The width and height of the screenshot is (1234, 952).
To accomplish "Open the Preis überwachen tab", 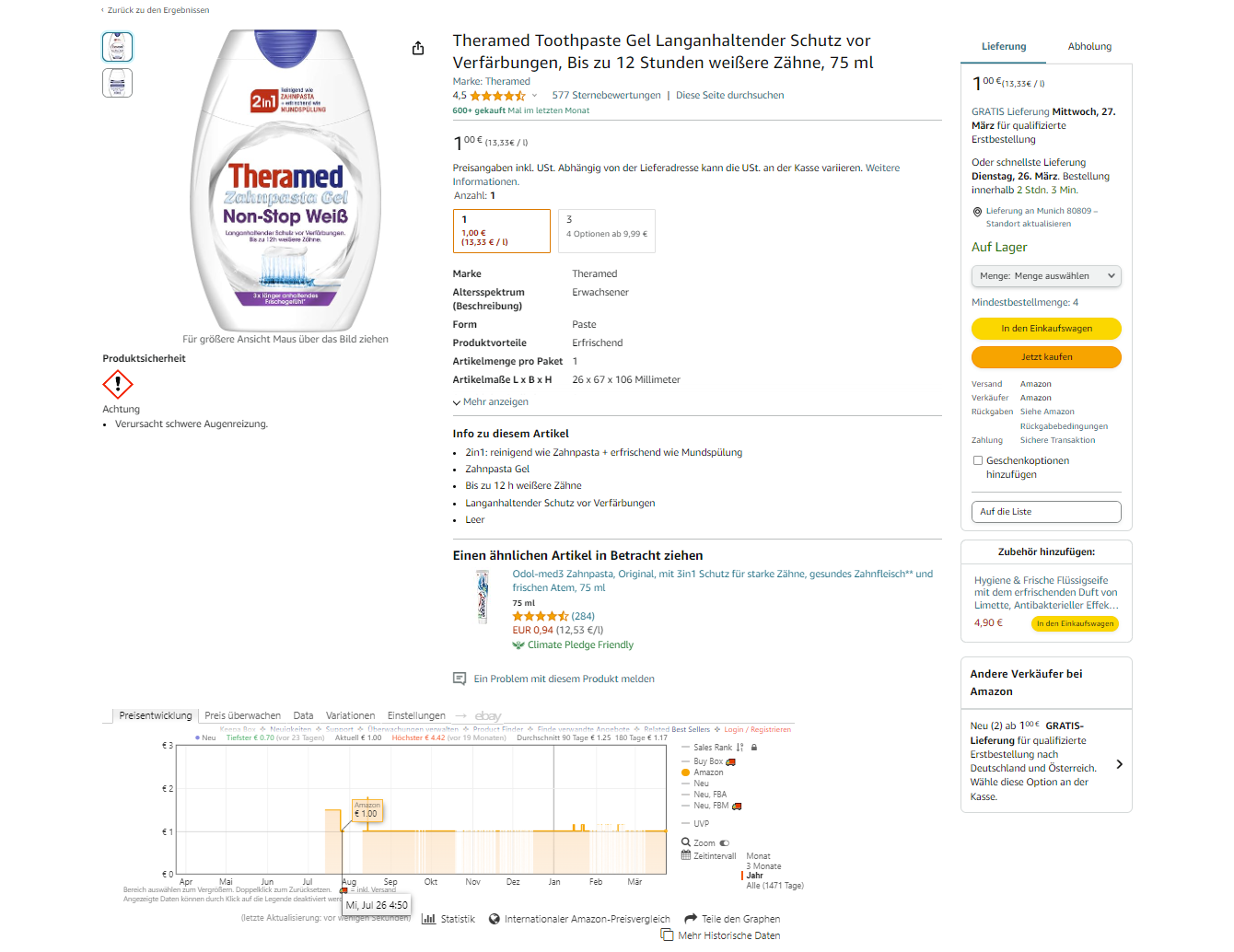I will 242,715.
